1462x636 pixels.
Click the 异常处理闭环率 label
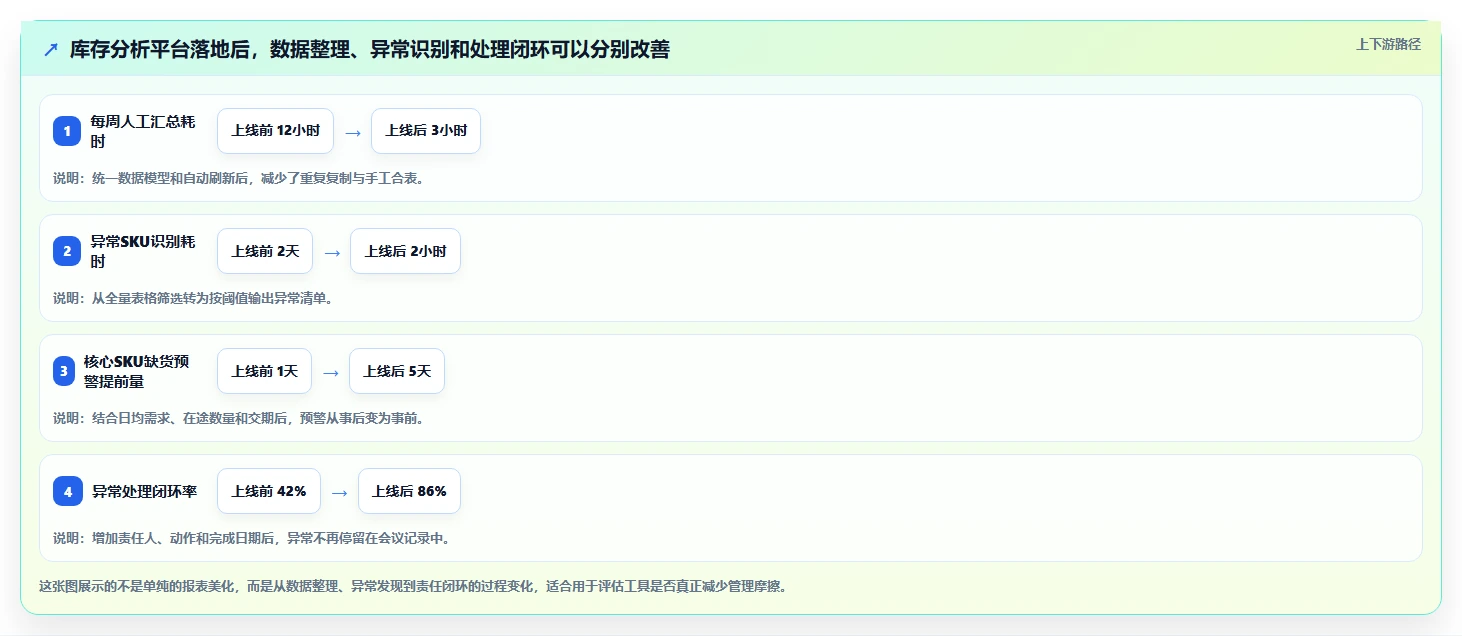pos(144,491)
